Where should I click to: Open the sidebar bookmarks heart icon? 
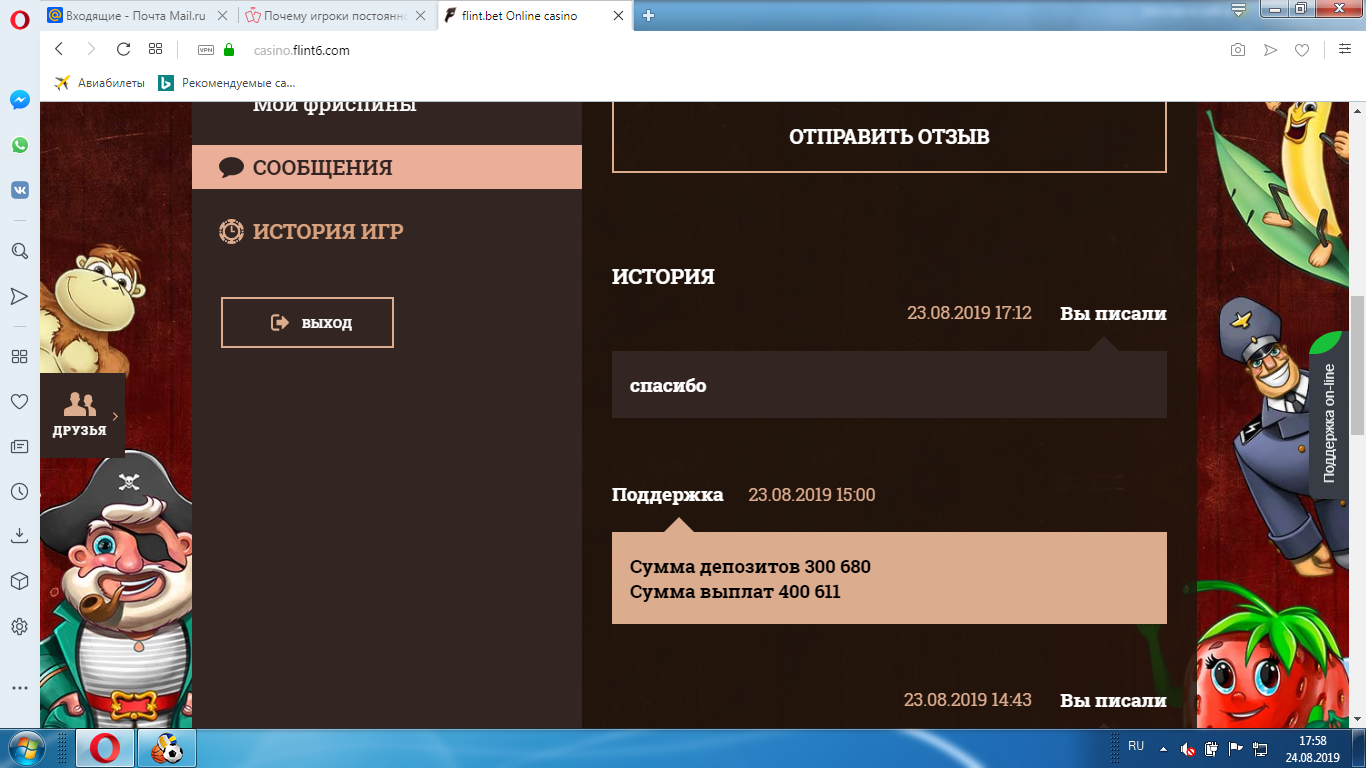(x=19, y=401)
